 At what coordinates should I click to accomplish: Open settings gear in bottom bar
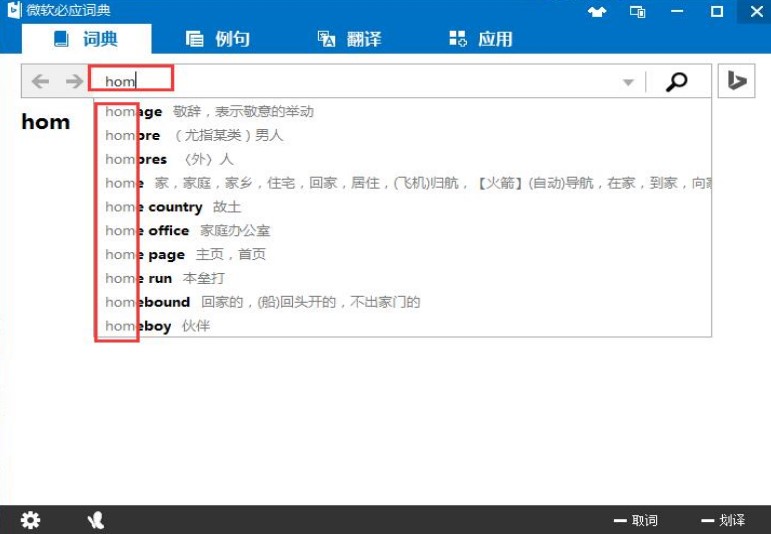pyautogui.click(x=30, y=520)
